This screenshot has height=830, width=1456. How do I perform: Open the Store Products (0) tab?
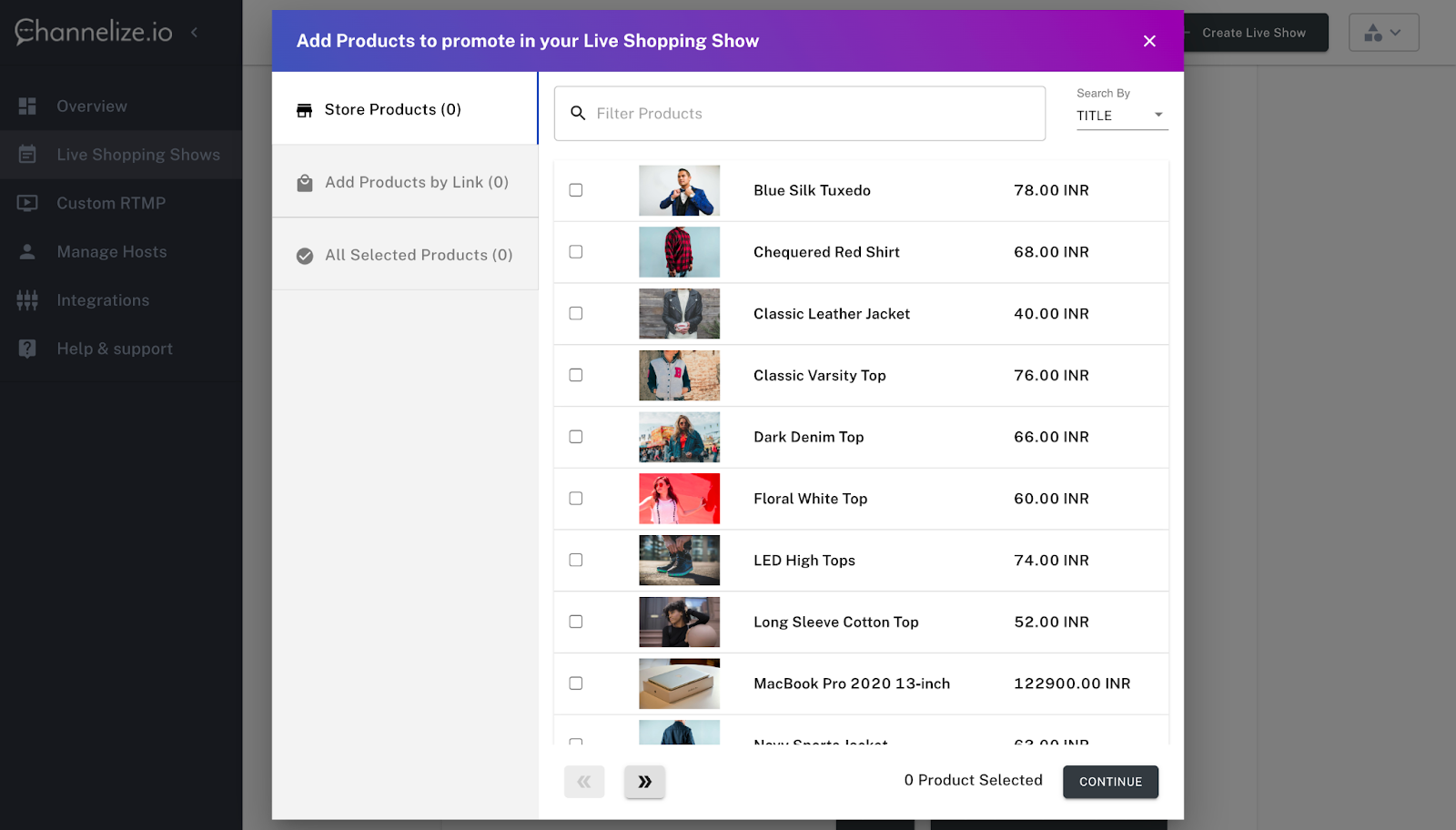coord(405,109)
